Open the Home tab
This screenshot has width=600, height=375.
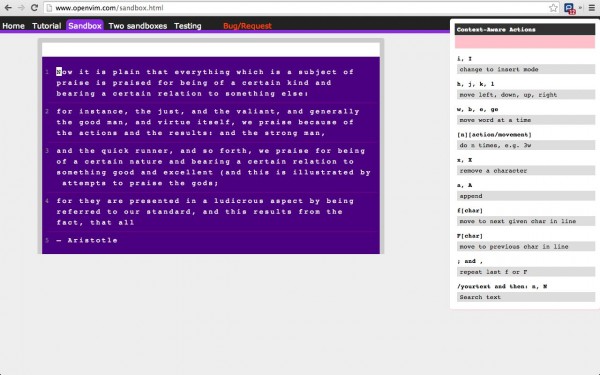click(13, 26)
